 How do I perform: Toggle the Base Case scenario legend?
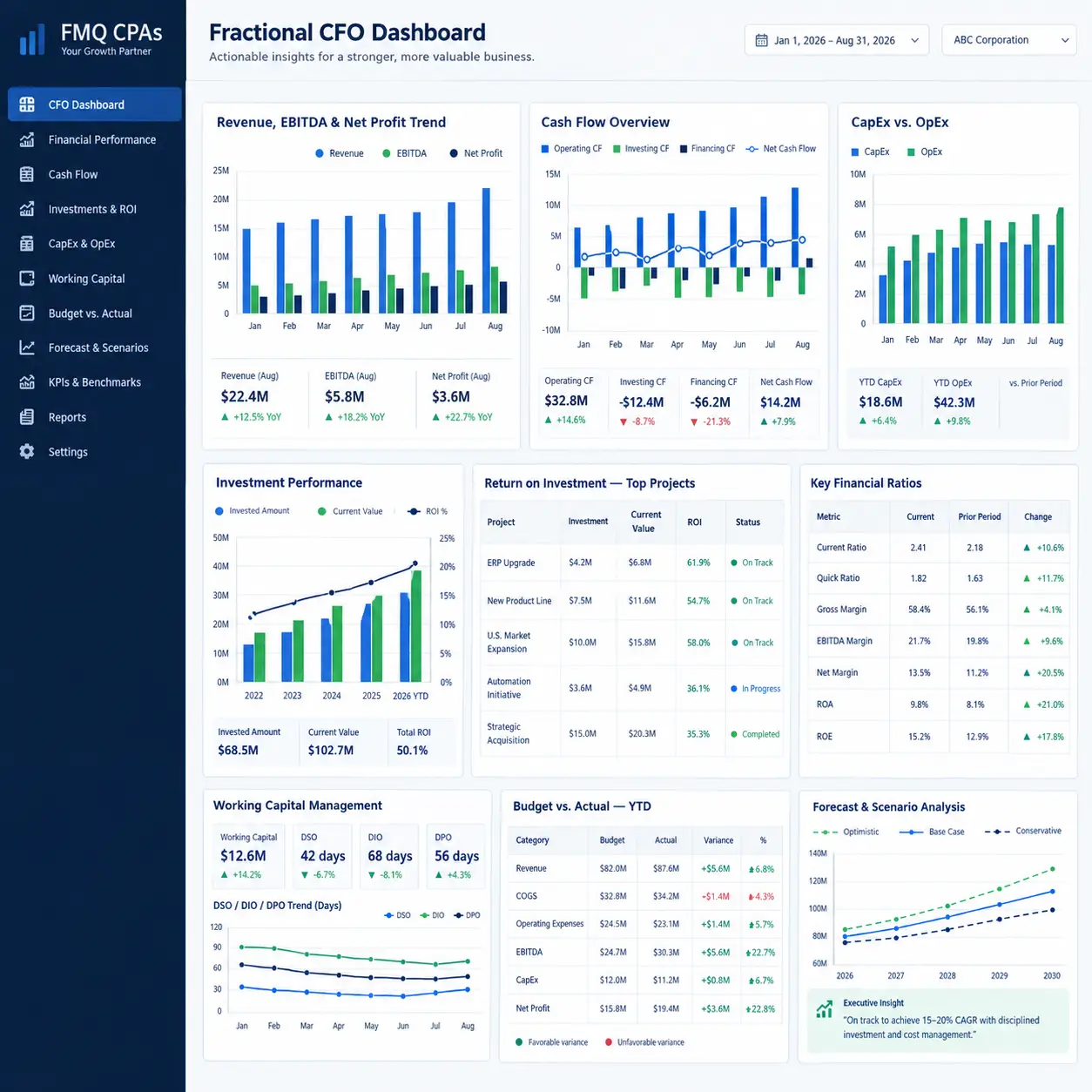931,832
